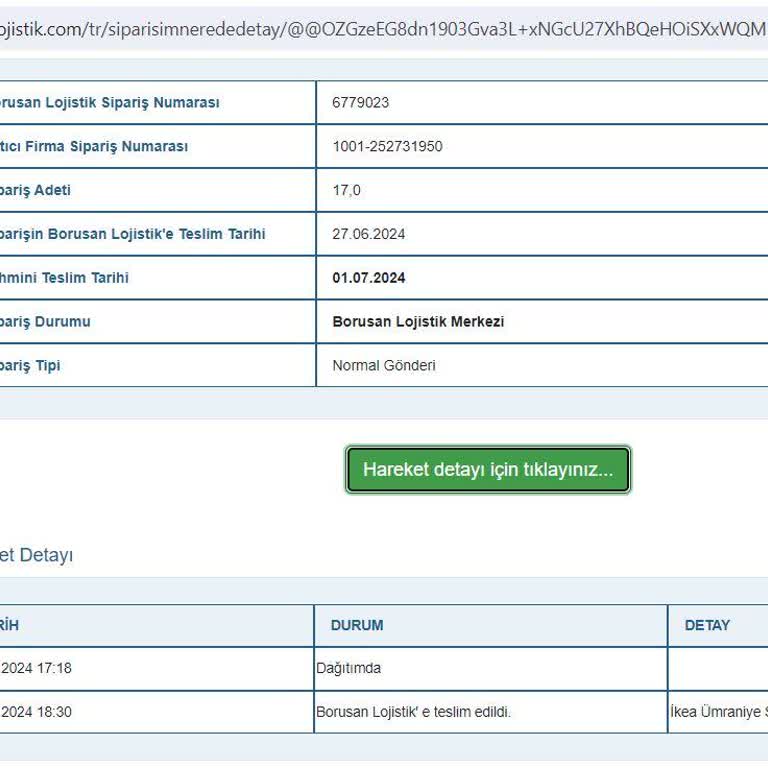Click order status 'Borusan Lojistik Merkezi'
This screenshot has height=768, width=768.
(418, 321)
